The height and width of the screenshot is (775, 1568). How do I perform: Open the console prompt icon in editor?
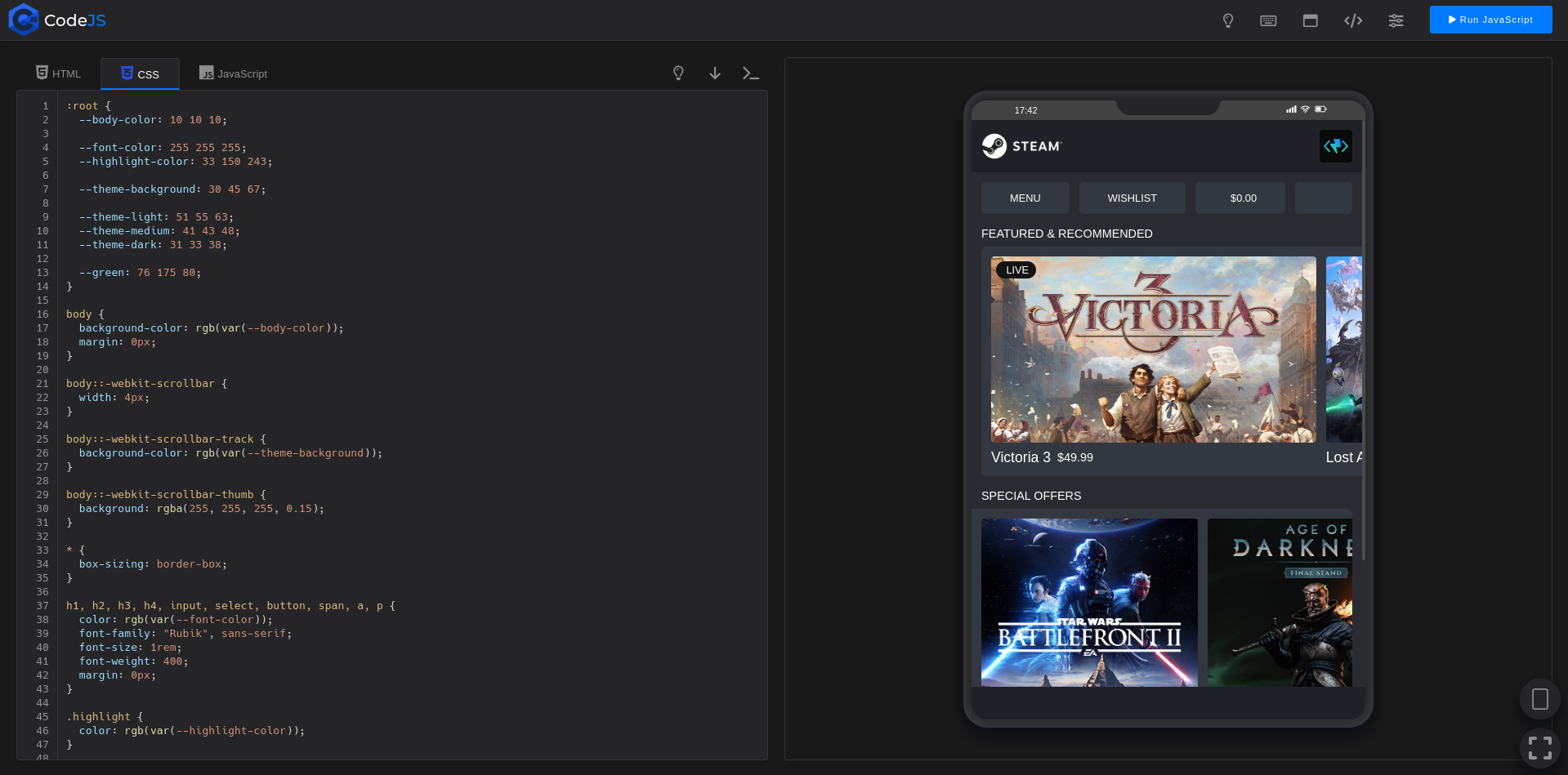(x=751, y=73)
